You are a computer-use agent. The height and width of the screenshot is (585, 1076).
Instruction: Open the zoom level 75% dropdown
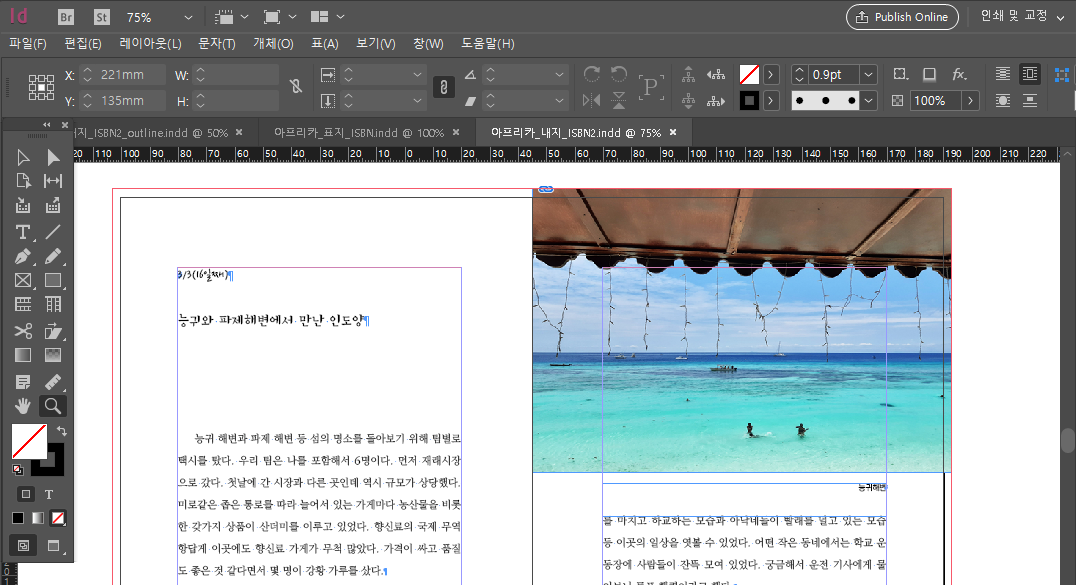[162, 17]
